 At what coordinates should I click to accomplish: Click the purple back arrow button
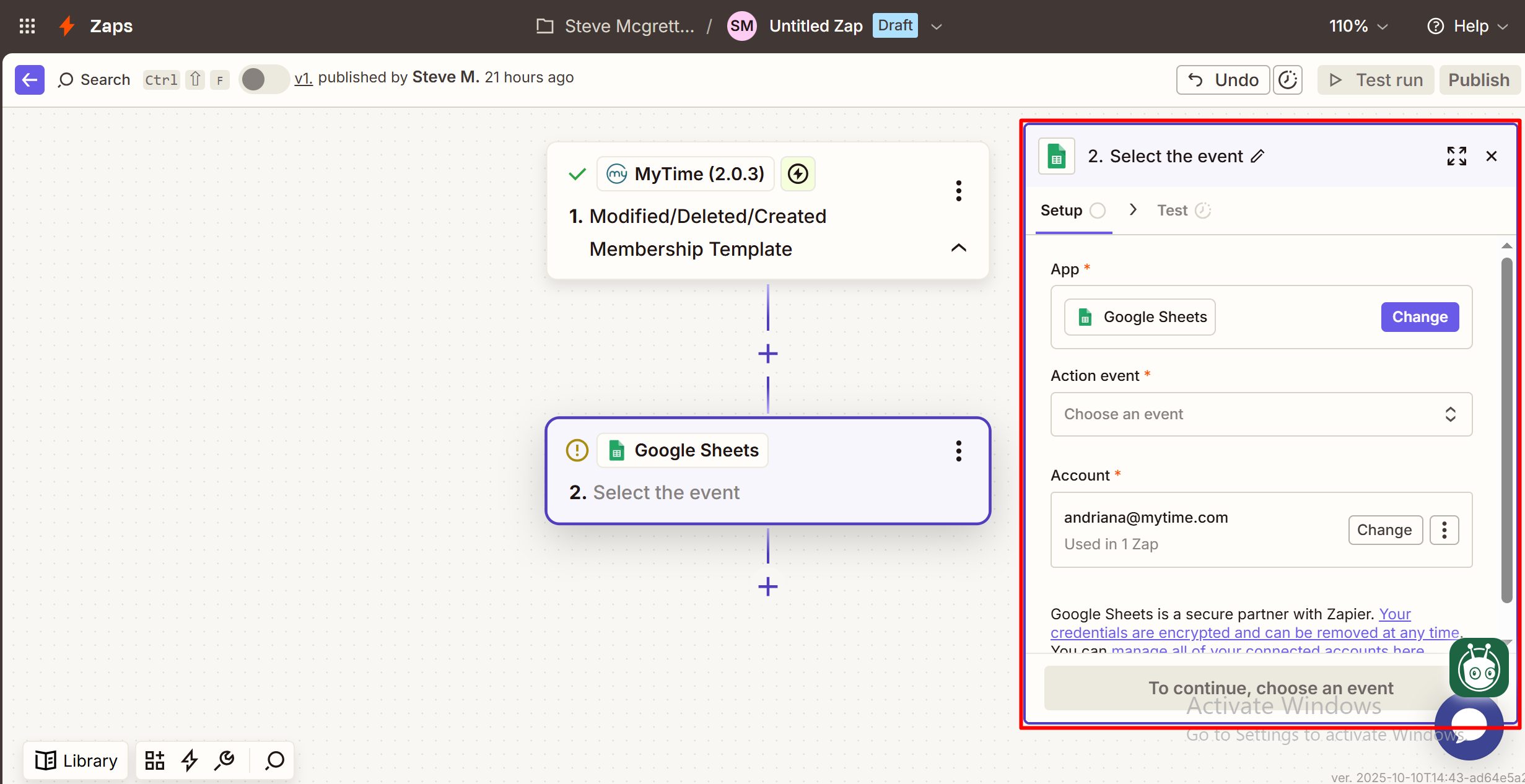29,80
